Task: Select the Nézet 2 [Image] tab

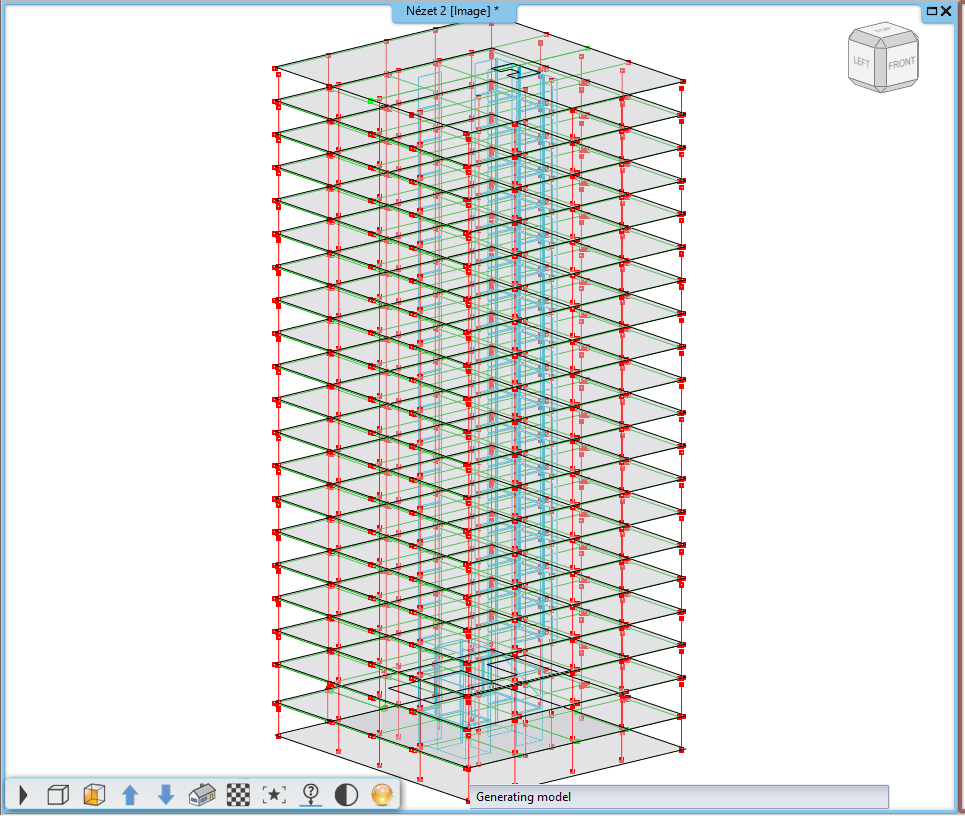Action: click(453, 11)
